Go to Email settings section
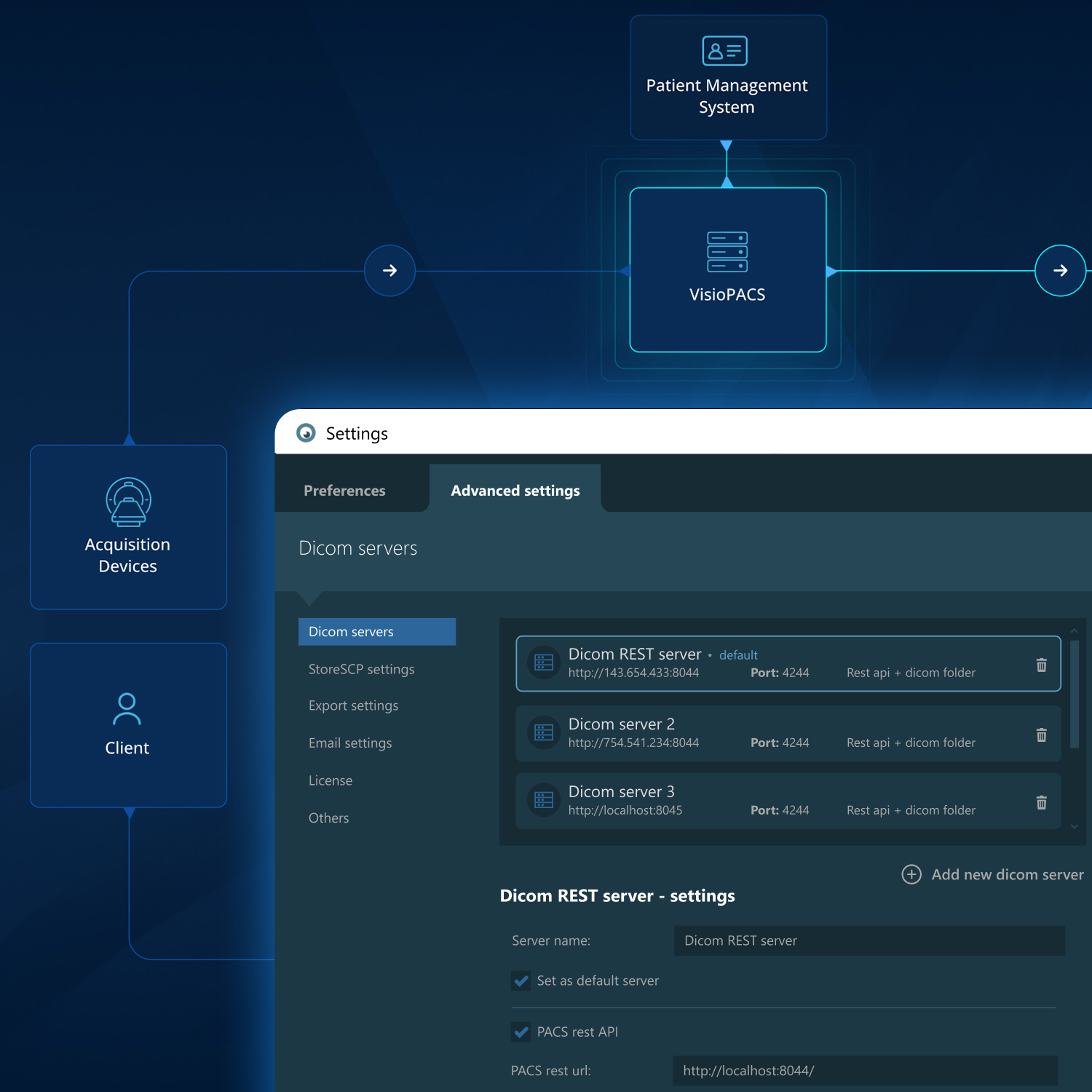This screenshot has width=1092, height=1092. tap(350, 743)
